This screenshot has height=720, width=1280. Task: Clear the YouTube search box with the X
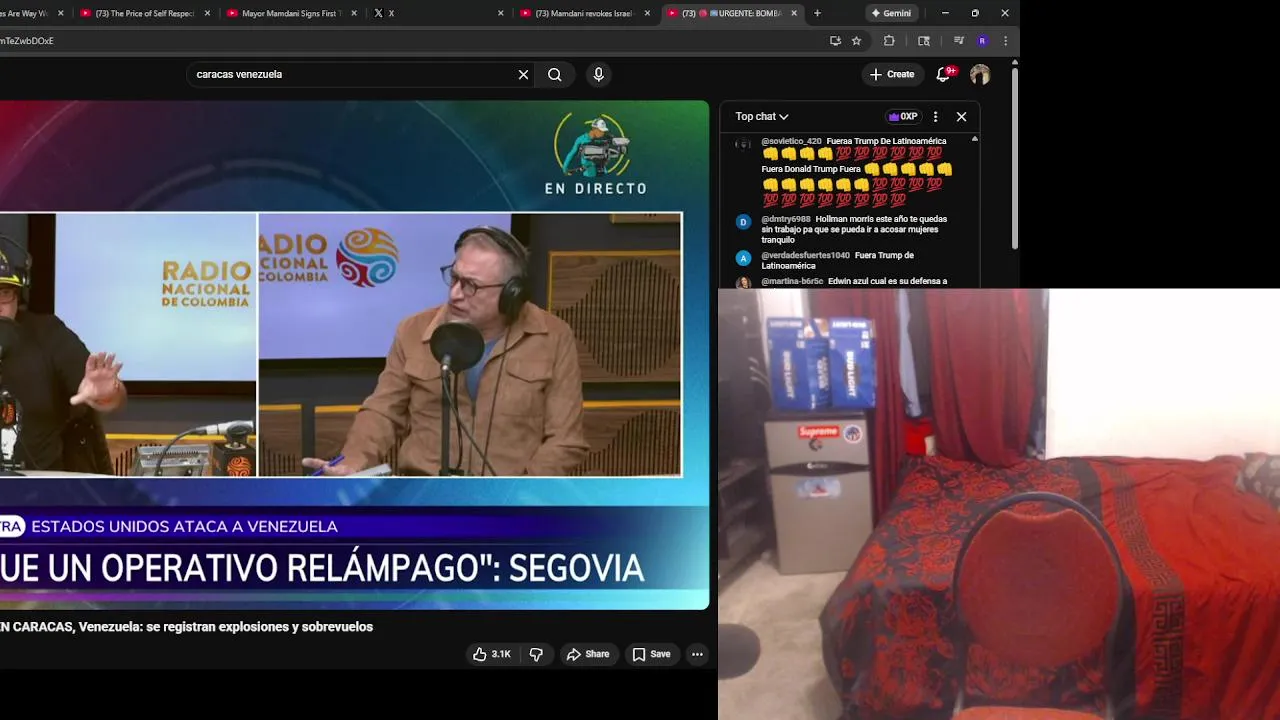click(523, 74)
